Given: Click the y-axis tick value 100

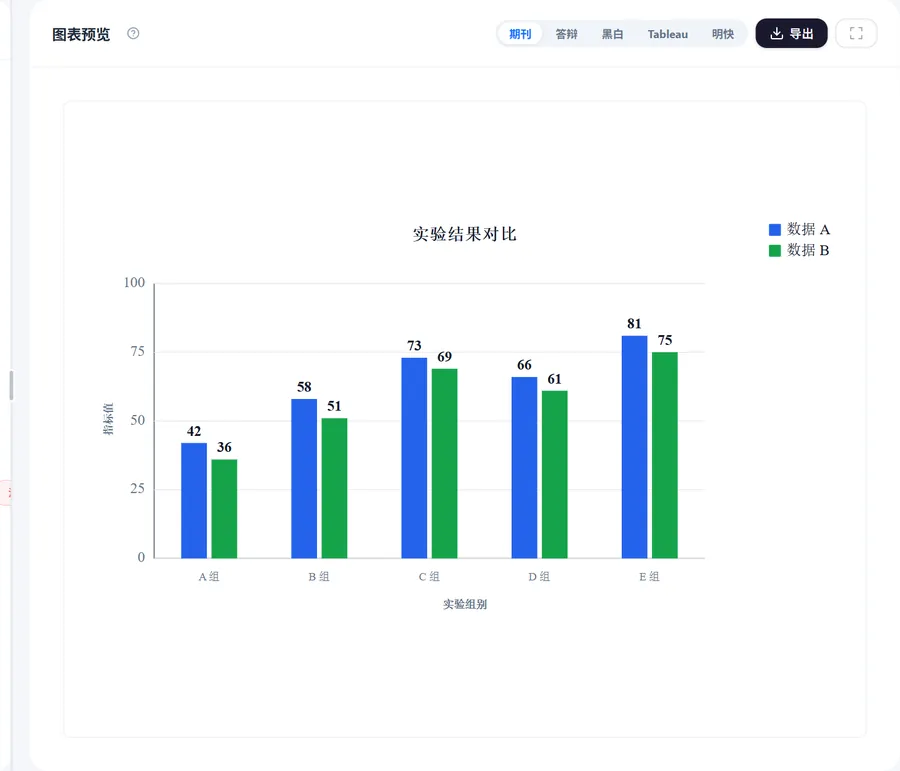Looking at the screenshot, I should coord(134,282).
